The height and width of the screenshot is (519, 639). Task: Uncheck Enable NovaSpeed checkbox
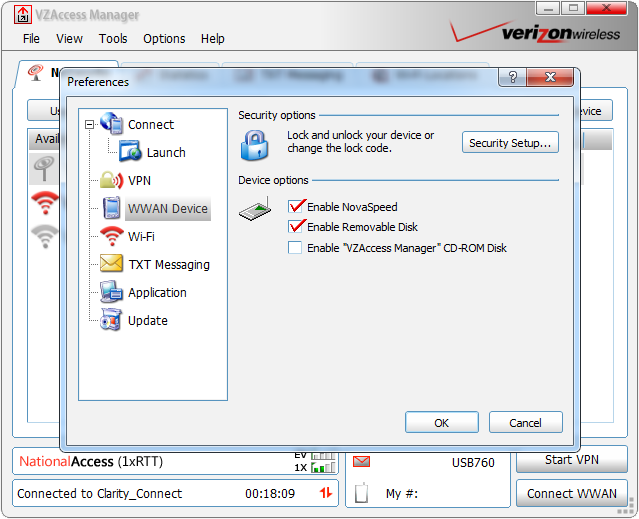coord(295,207)
